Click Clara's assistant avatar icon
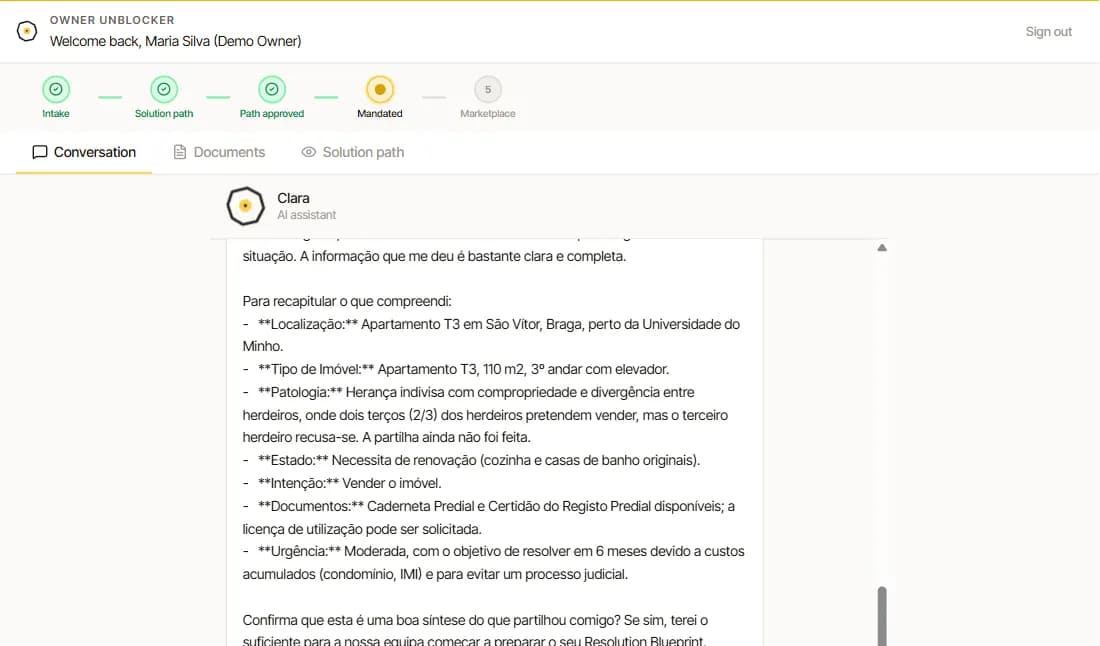Screen dimensions: 1100x646 point(246,206)
